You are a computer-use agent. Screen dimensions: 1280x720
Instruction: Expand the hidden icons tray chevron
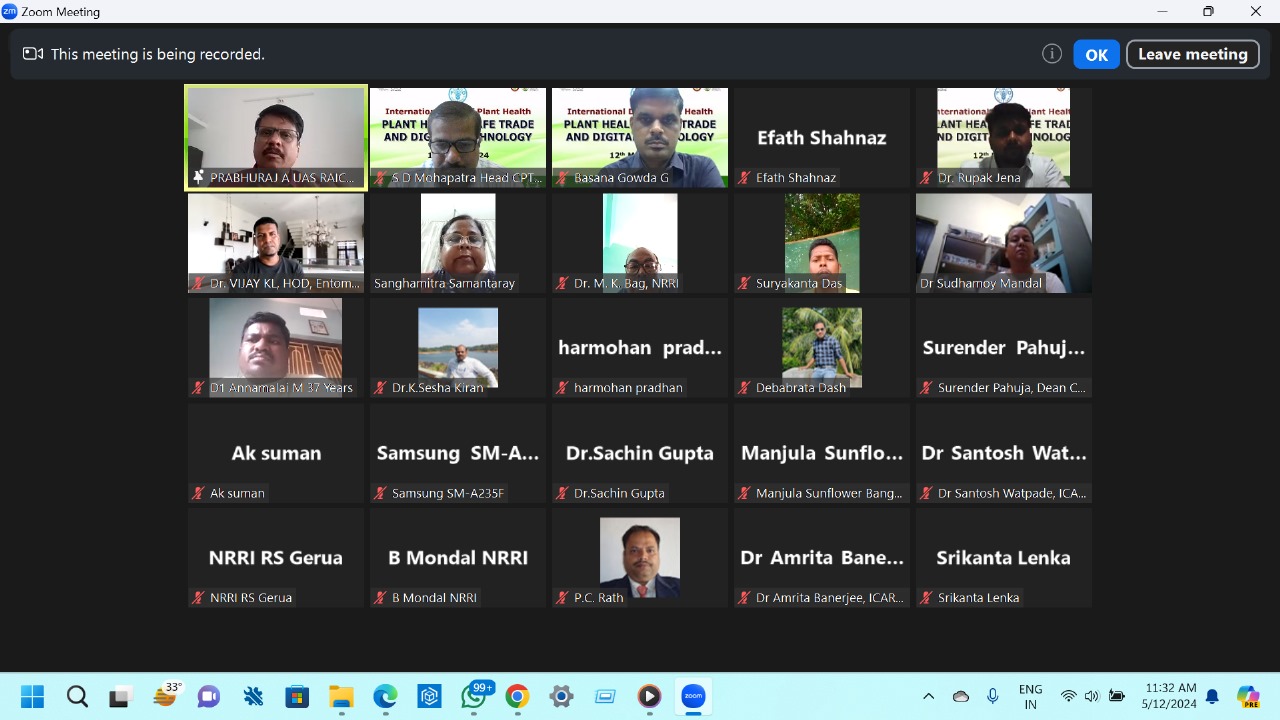point(928,696)
